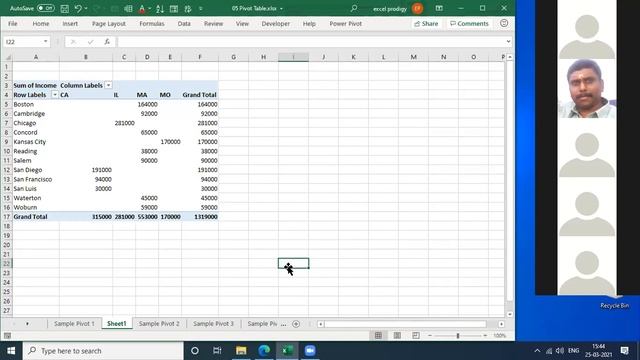Switch to Page Break Preview icon
640x360 pixels.
click(x=416, y=336)
